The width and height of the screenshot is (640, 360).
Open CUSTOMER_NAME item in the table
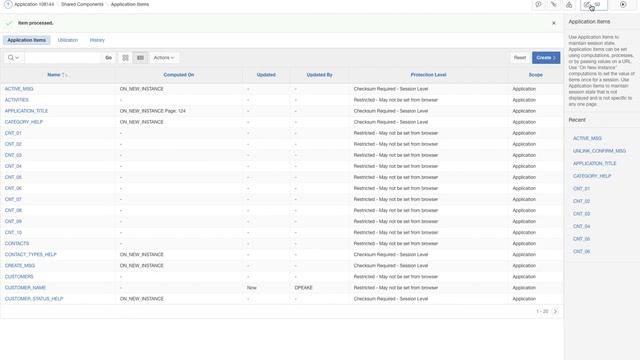25,288
